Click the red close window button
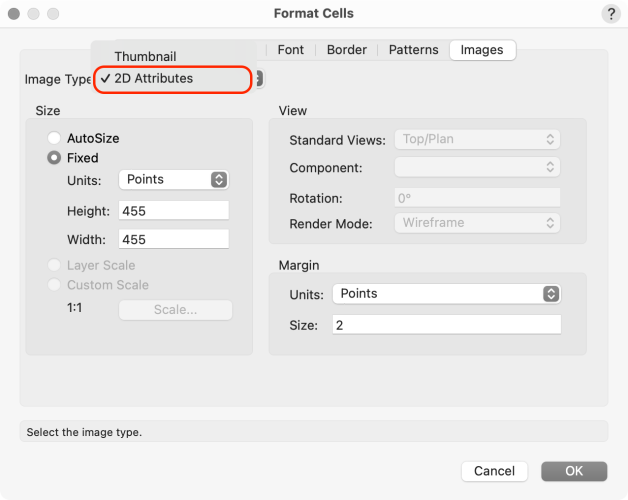Screen dimensions: 628x500 coord(14,14)
